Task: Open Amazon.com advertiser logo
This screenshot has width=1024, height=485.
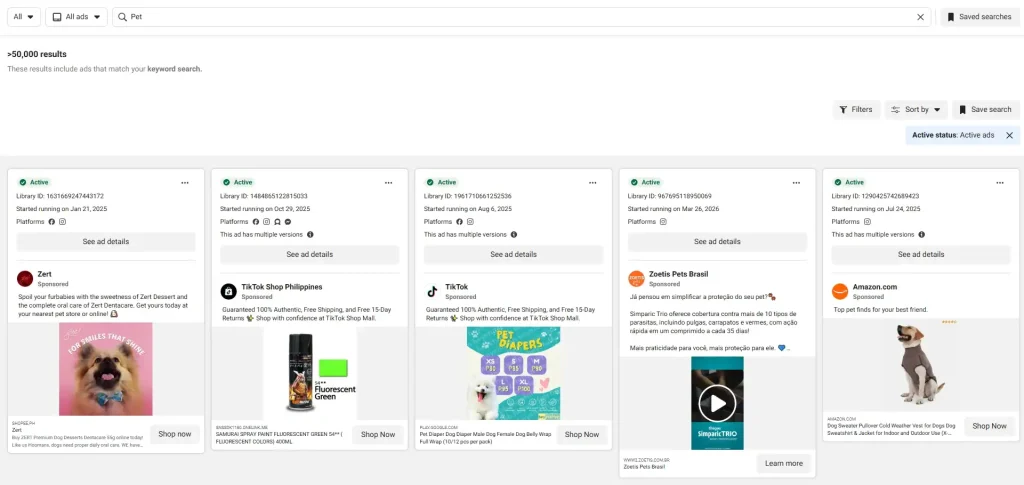Action: pos(840,291)
